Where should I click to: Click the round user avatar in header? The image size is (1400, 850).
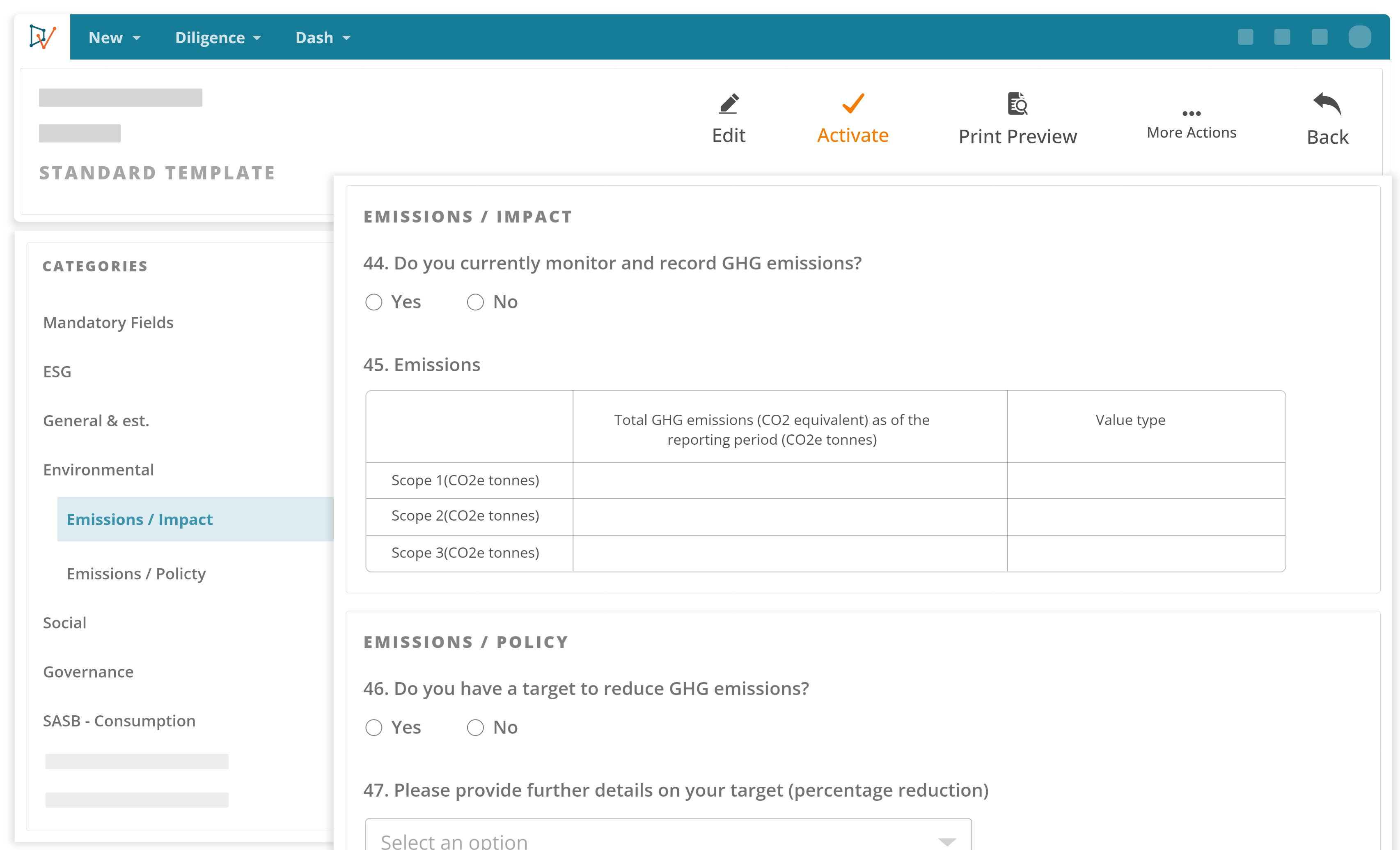(1360, 37)
